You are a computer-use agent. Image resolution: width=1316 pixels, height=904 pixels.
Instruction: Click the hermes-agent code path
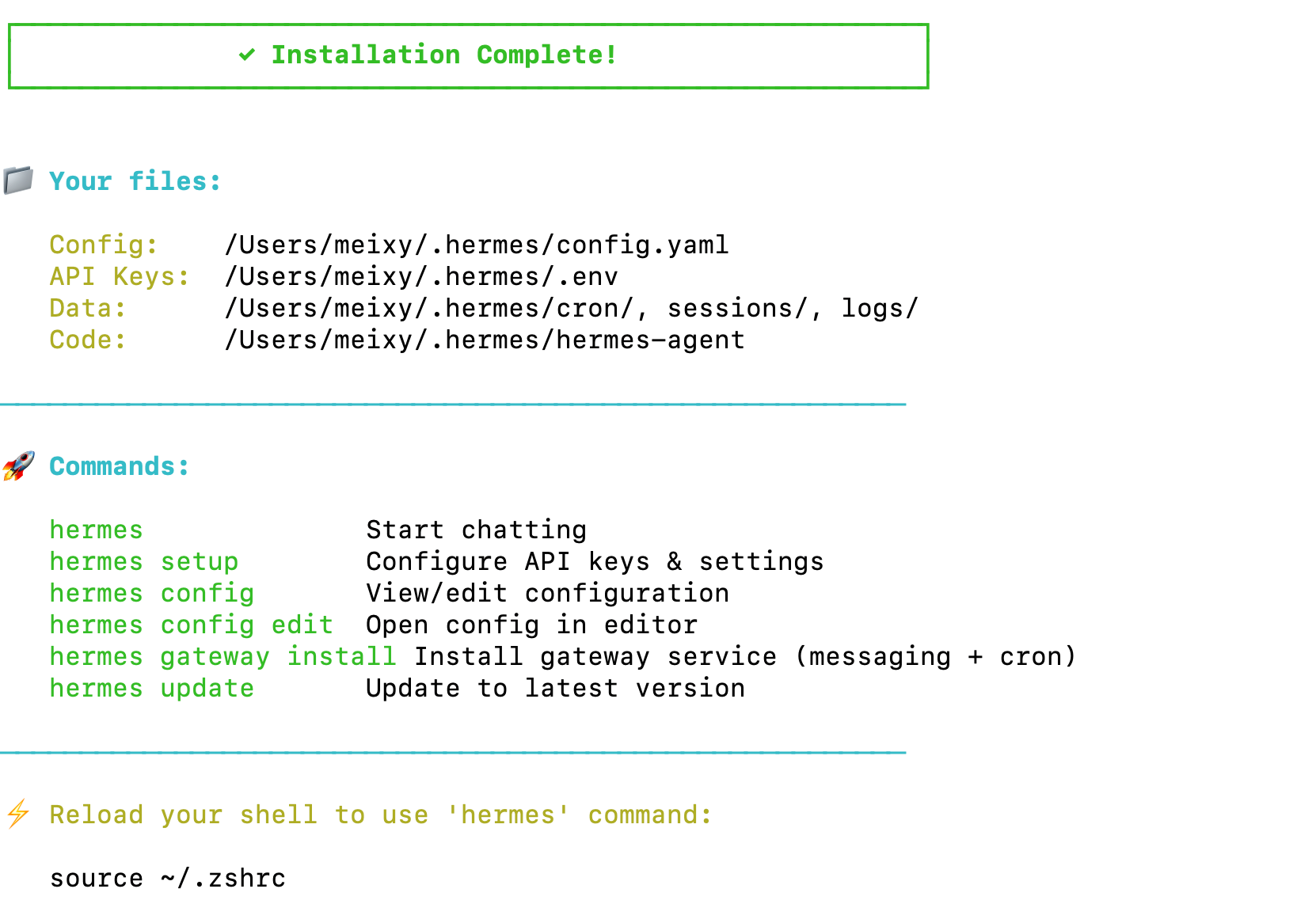click(485, 340)
